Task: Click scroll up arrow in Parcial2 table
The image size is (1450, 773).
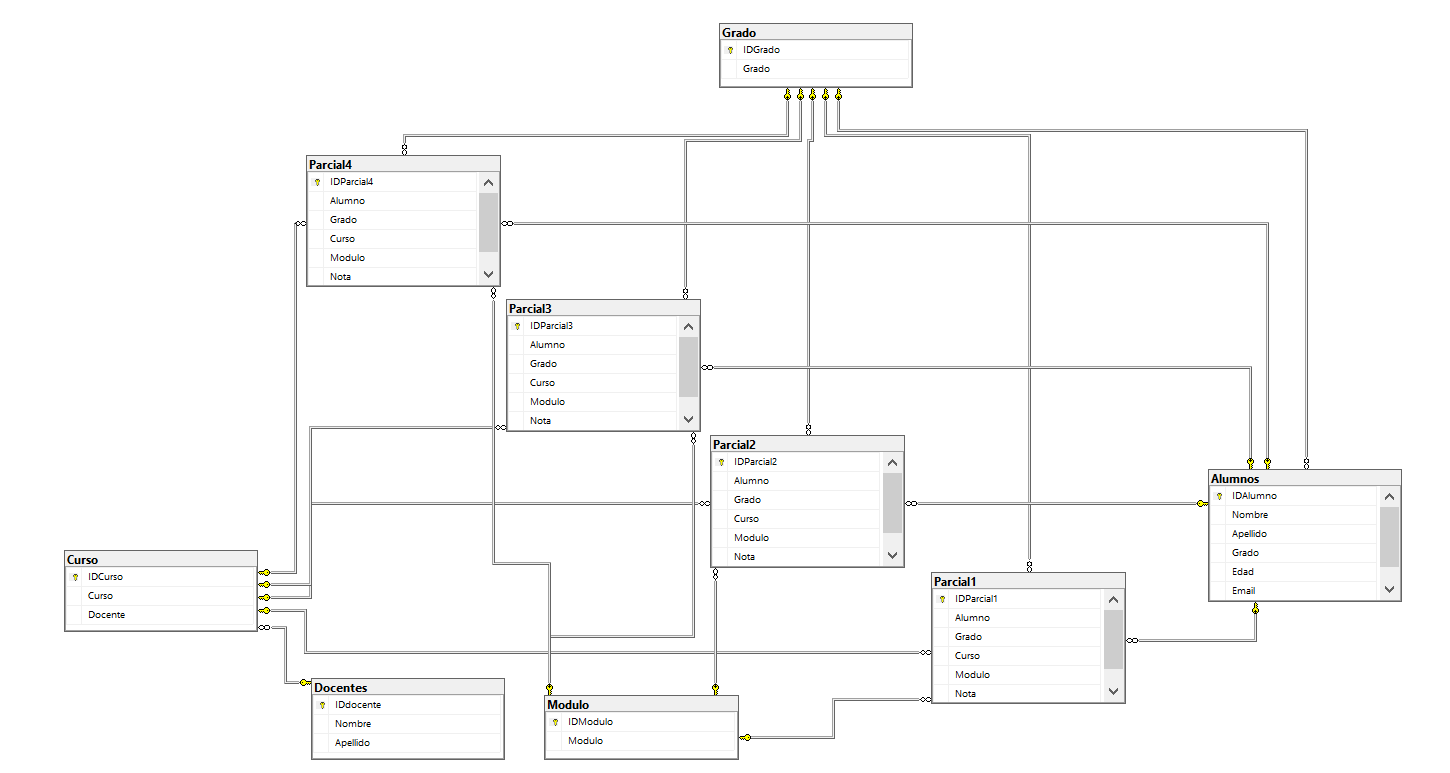Action: tap(892, 463)
